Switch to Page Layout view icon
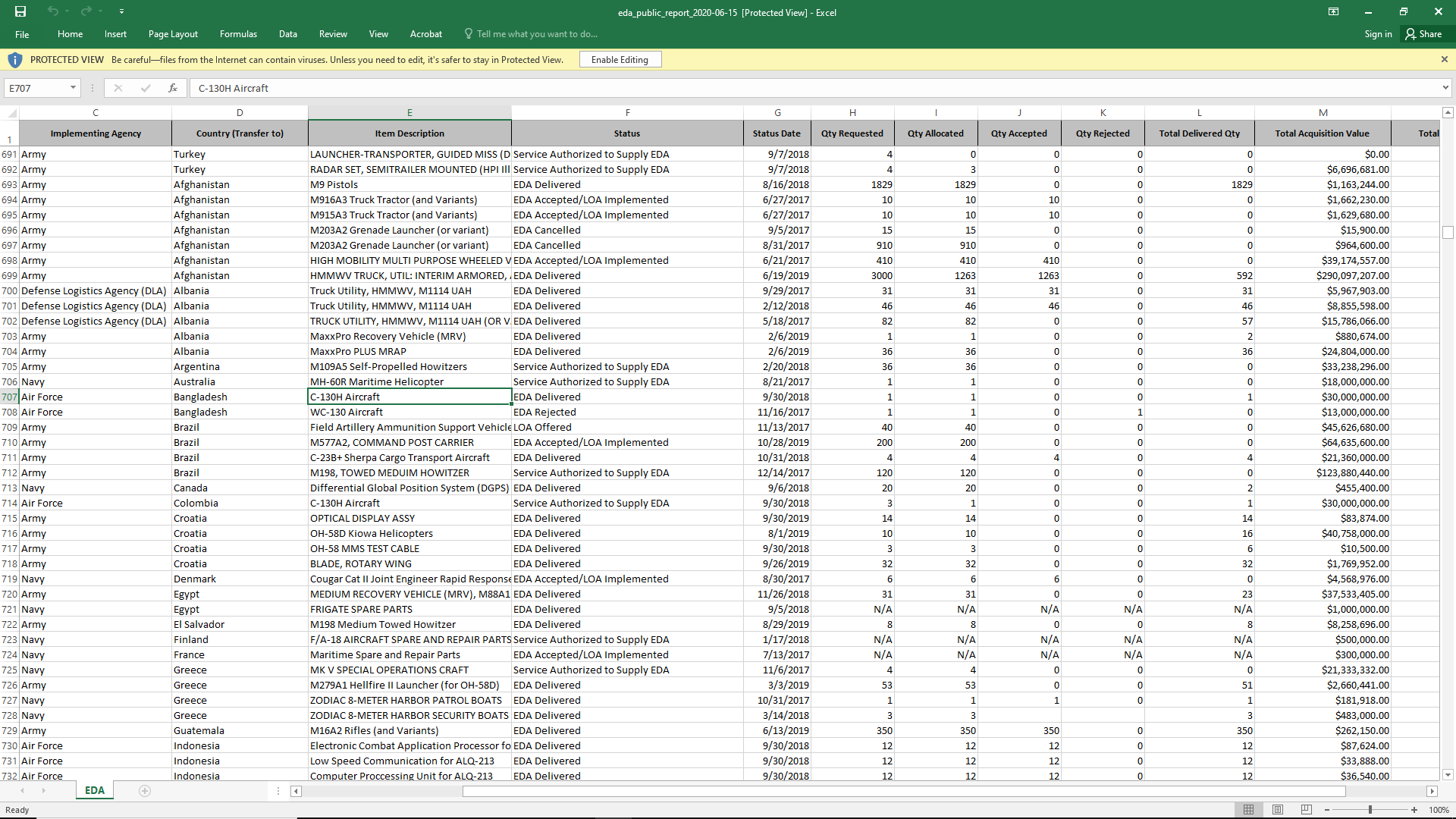This screenshot has height=819, width=1456. pos(1278,810)
